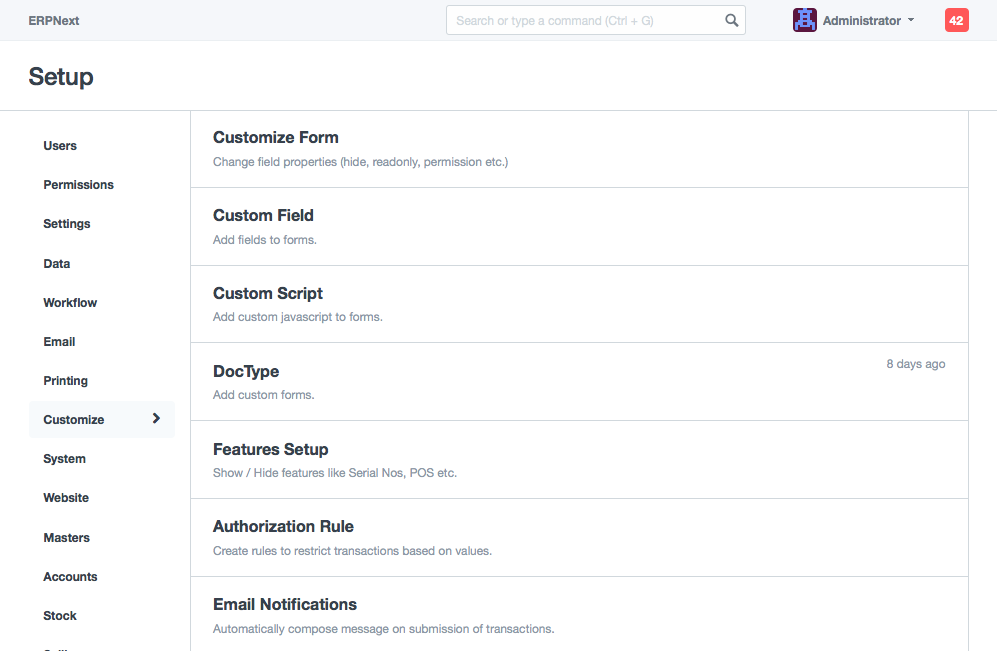Viewport: 997px width, 651px height.
Task: Click the Setup page heading
Action: coord(61,76)
